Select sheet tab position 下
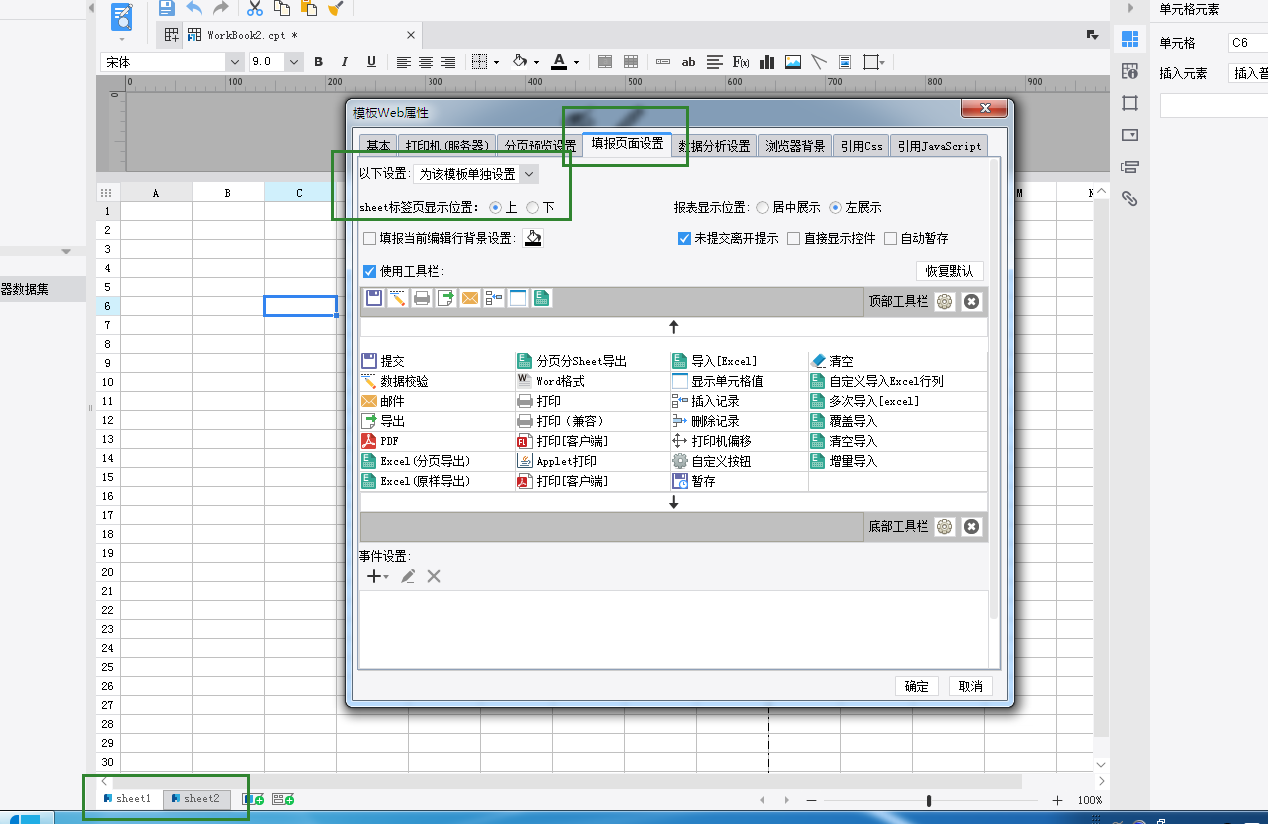 point(533,208)
